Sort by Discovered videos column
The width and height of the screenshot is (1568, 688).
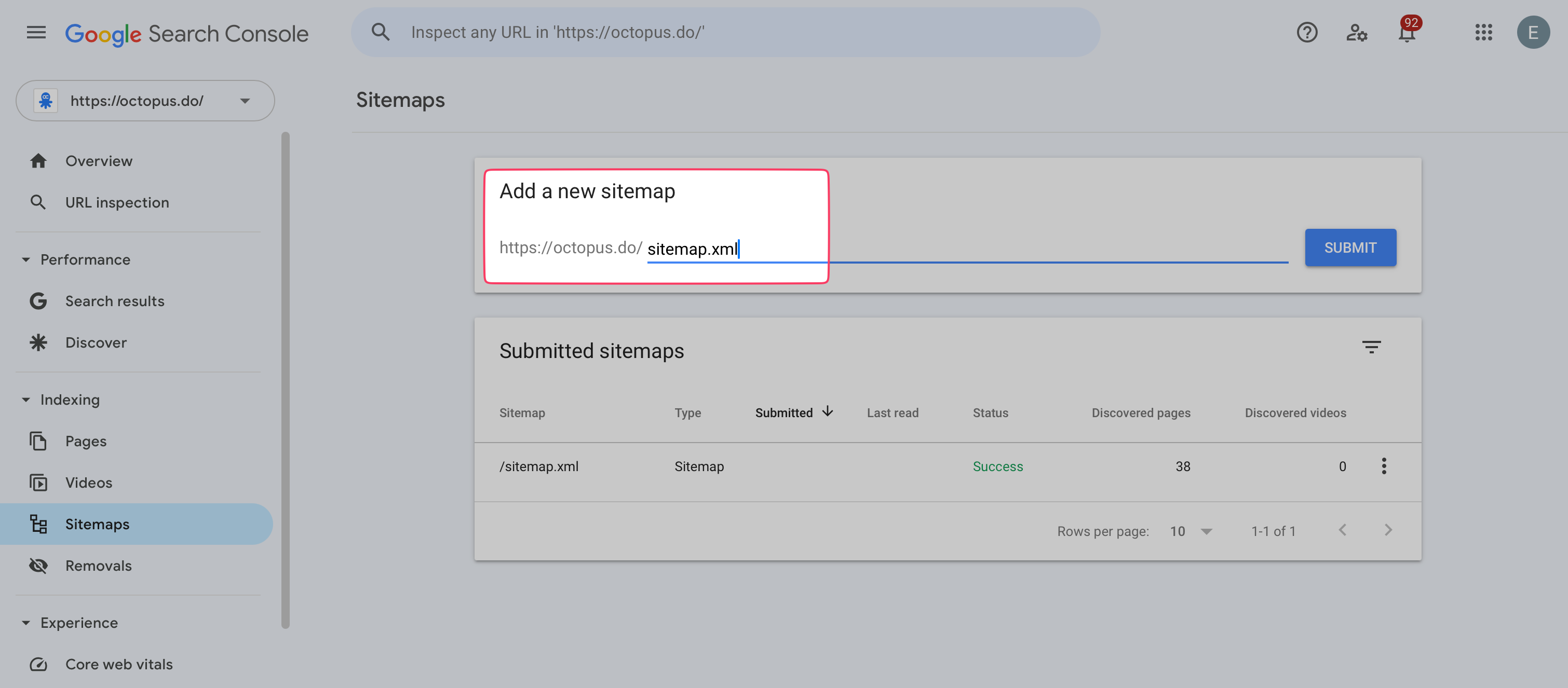coord(1295,412)
